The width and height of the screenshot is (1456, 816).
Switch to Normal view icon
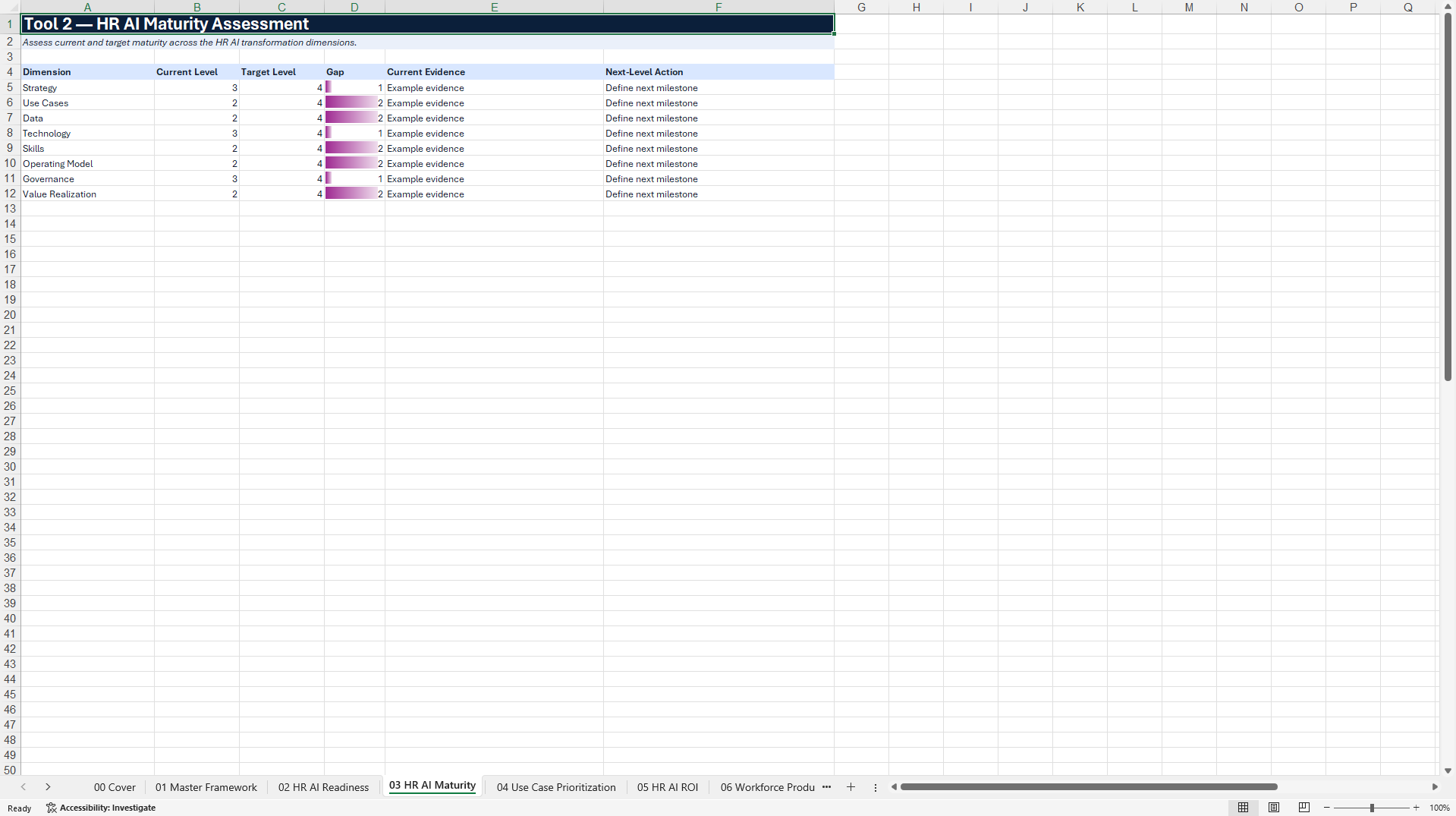click(x=1243, y=808)
